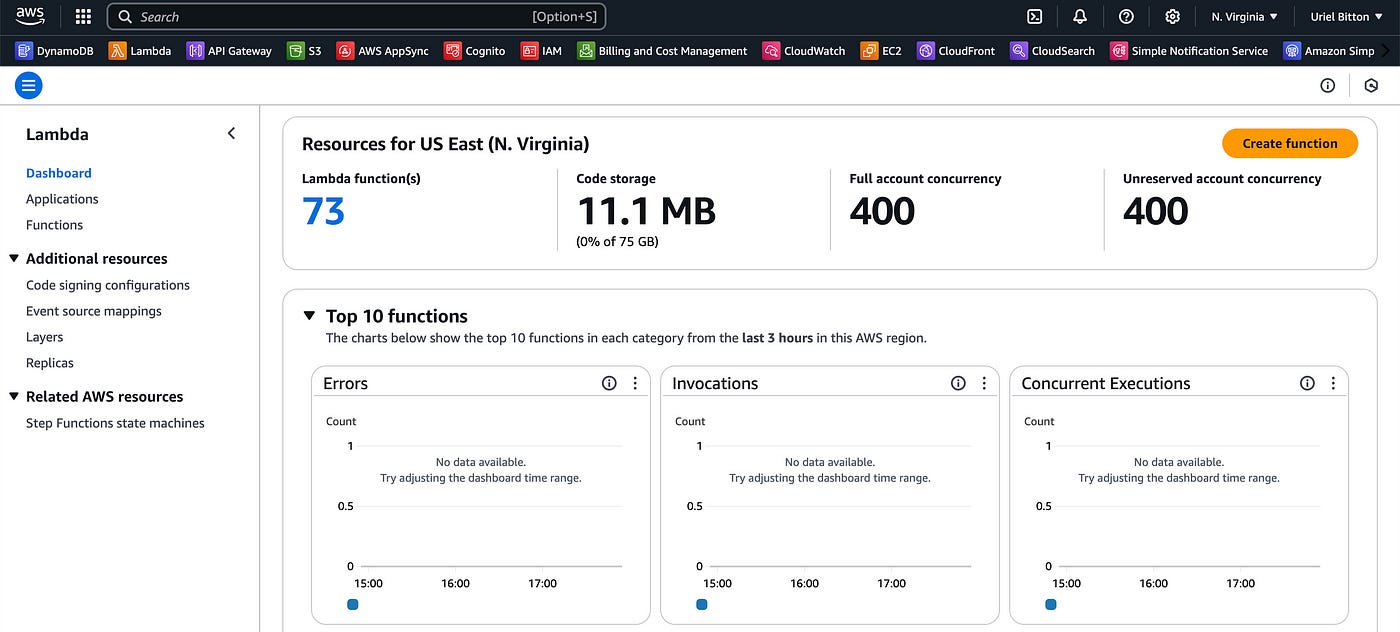The width and height of the screenshot is (1400, 632).
Task: Open the info panel icon near top right
Action: point(1328,86)
